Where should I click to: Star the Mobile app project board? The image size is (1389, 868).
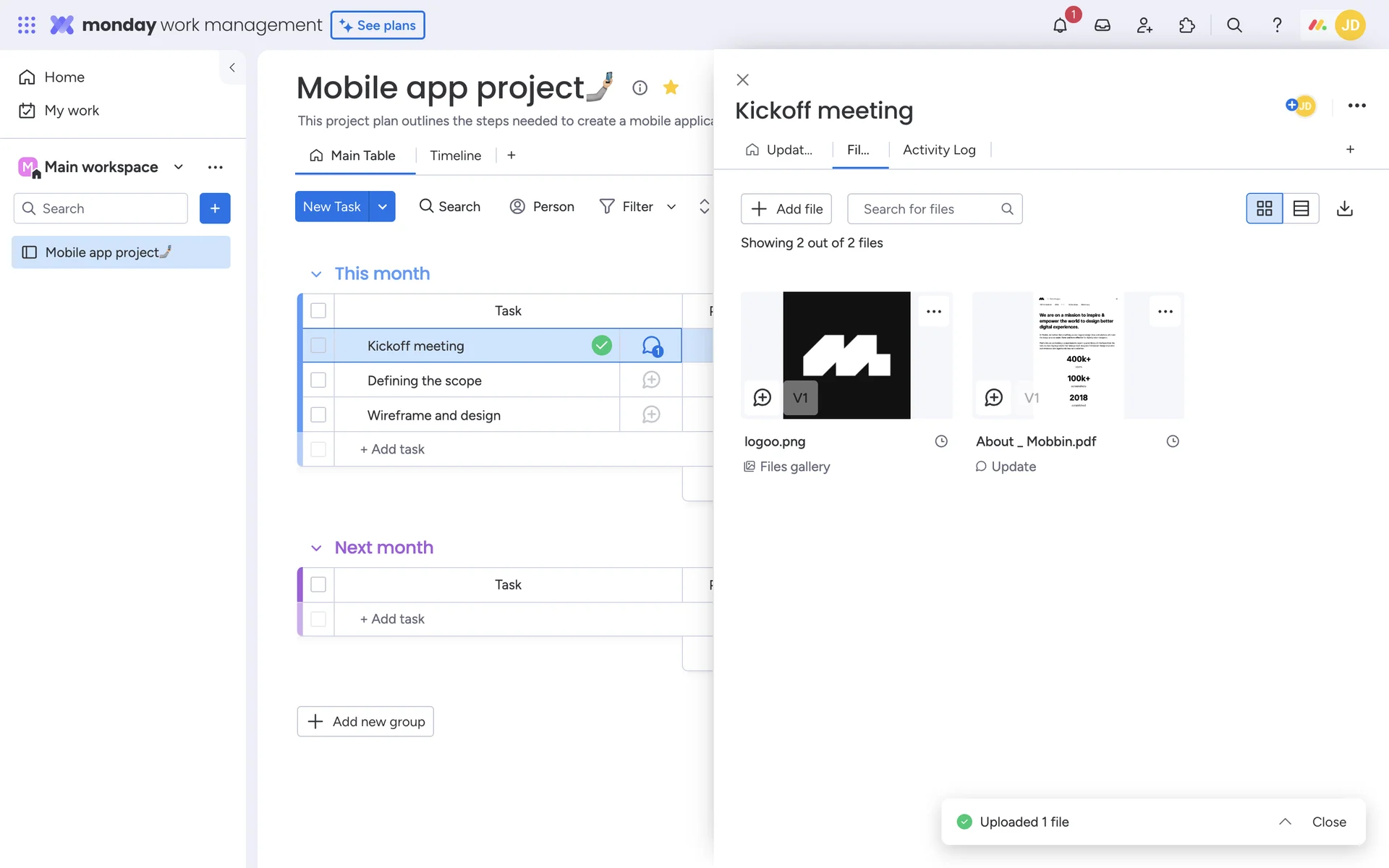671,88
